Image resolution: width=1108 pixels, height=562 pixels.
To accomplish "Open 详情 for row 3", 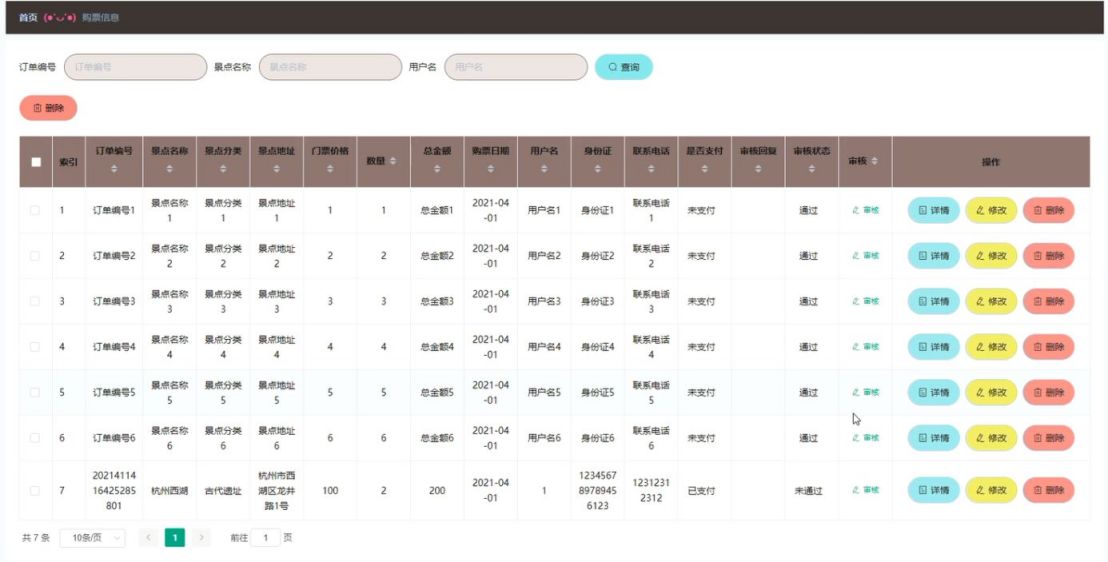I will [x=933, y=301].
